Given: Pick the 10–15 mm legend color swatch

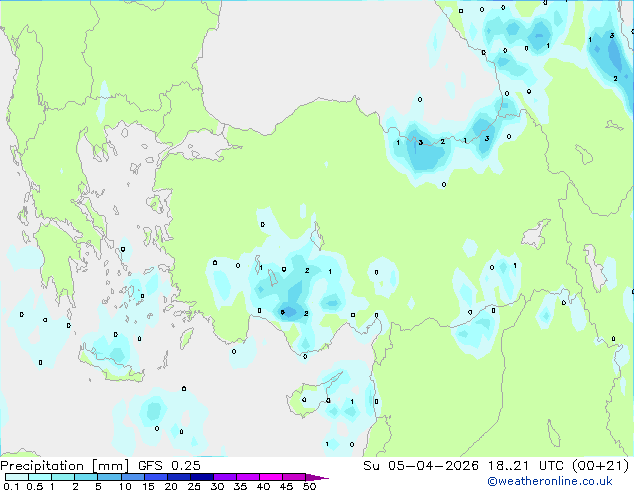Looking at the screenshot, I should [x=132, y=477].
